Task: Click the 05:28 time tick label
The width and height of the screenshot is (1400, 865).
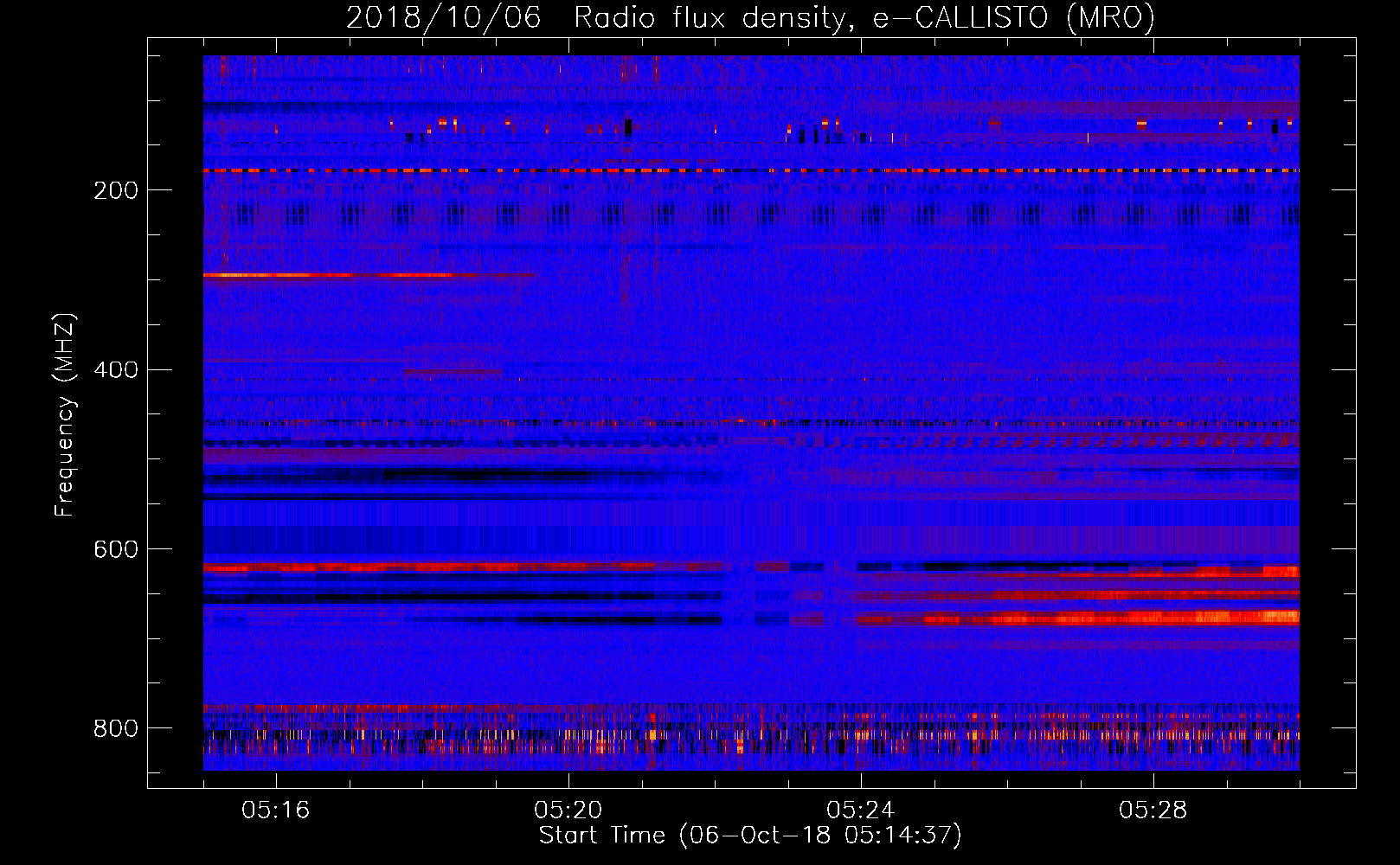Action: tap(1153, 811)
